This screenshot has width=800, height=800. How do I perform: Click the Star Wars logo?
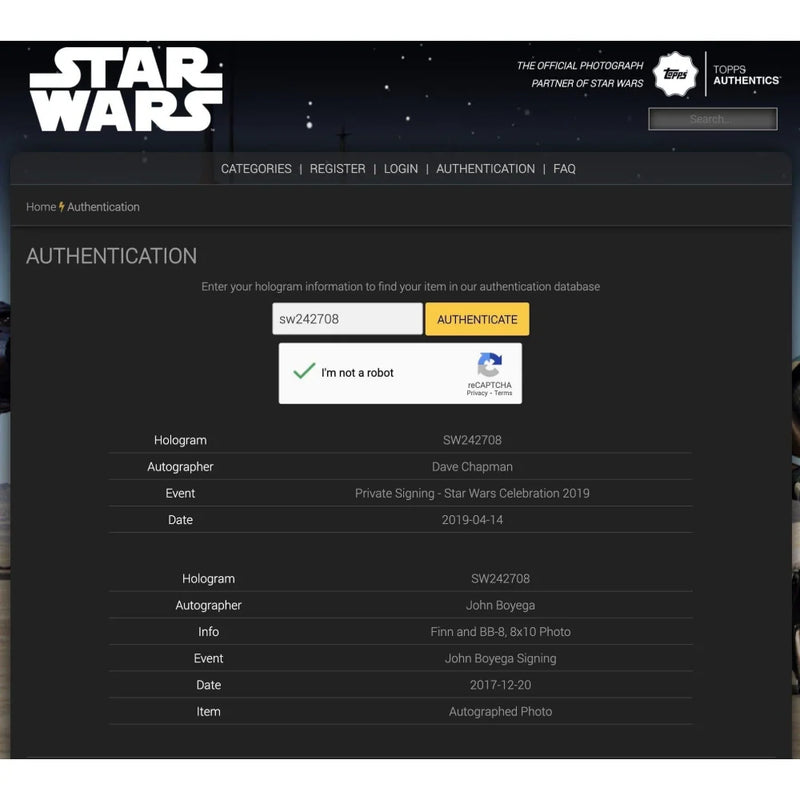pos(126,89)
